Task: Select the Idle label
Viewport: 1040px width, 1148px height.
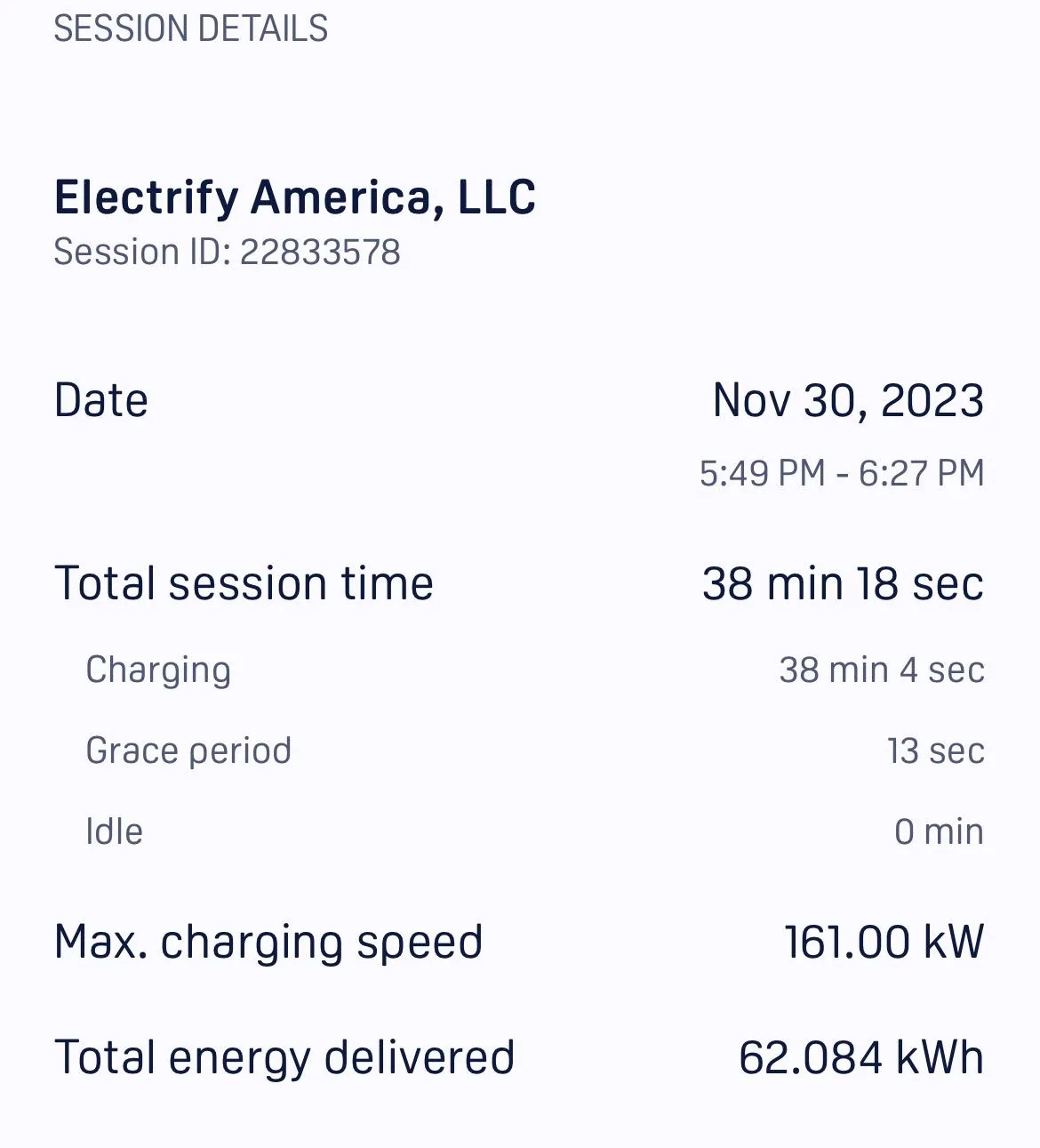Action: pyautogui.click(x=114, y=832)
